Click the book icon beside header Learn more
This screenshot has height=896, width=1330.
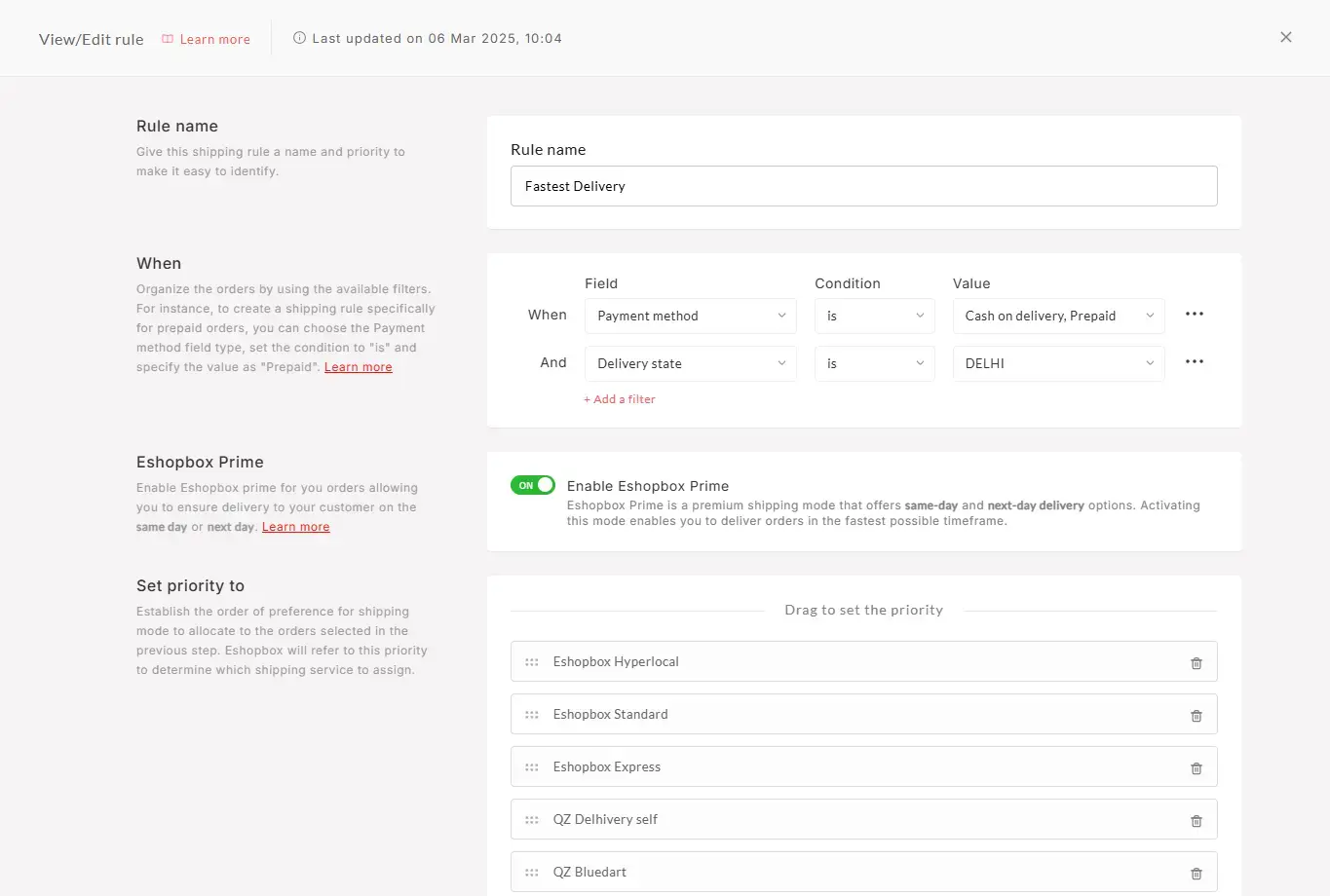168,39
